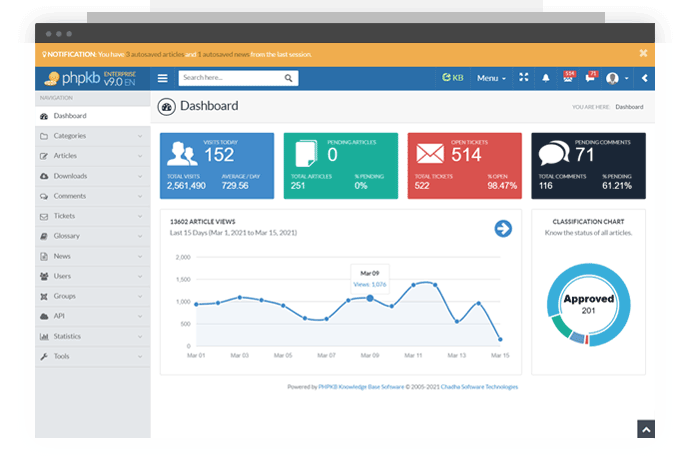This screenshot has width=690, height=475.
Task: Dismiss the orange notification bar
Action: [x=643, y=53]
